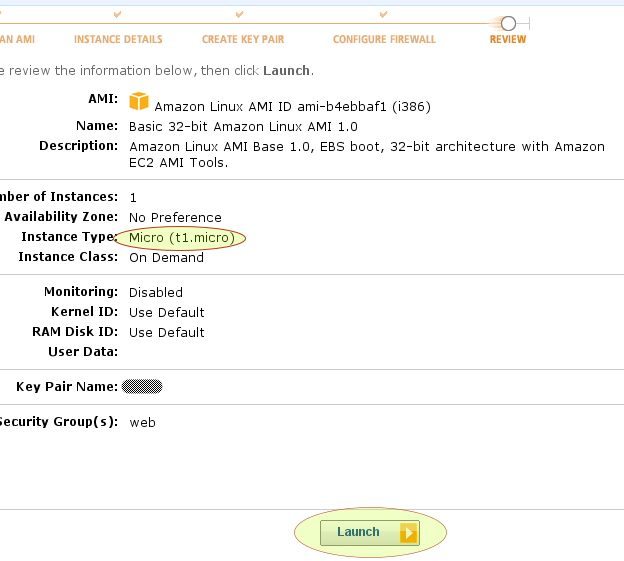Image resolution: width=624 pixels, height=561 pixels.
Task: Click checkmark above Instance Details
Action: [x=117, y=15]
